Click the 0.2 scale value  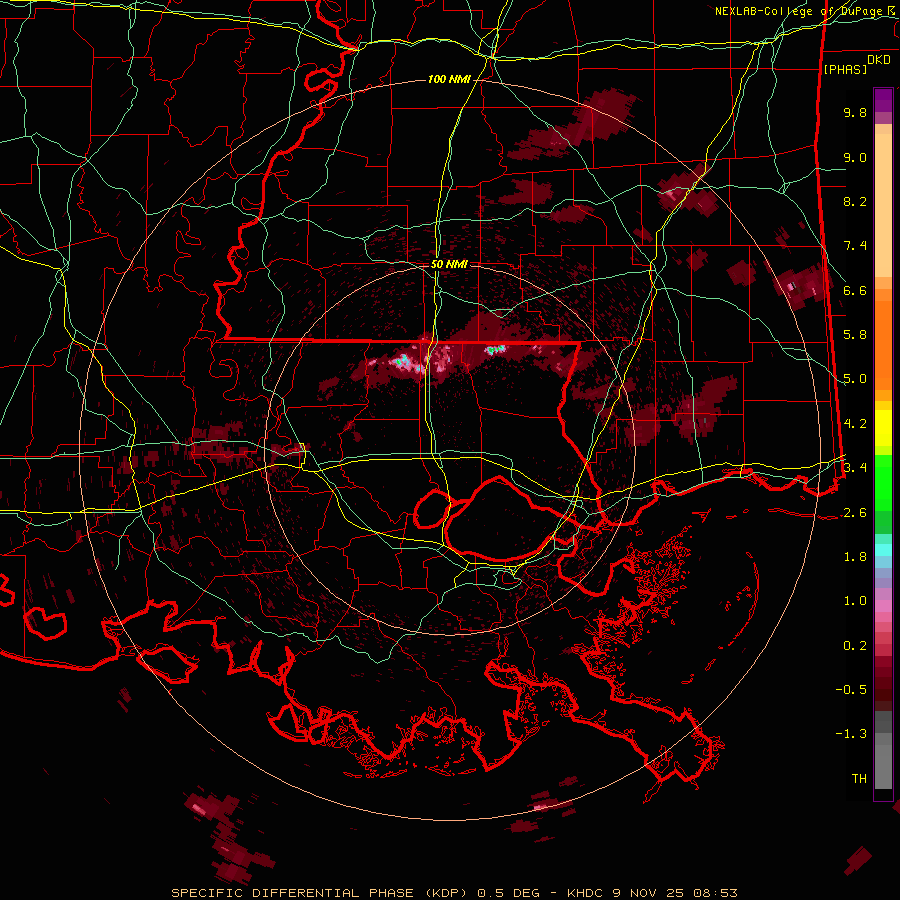coord(855,646)
